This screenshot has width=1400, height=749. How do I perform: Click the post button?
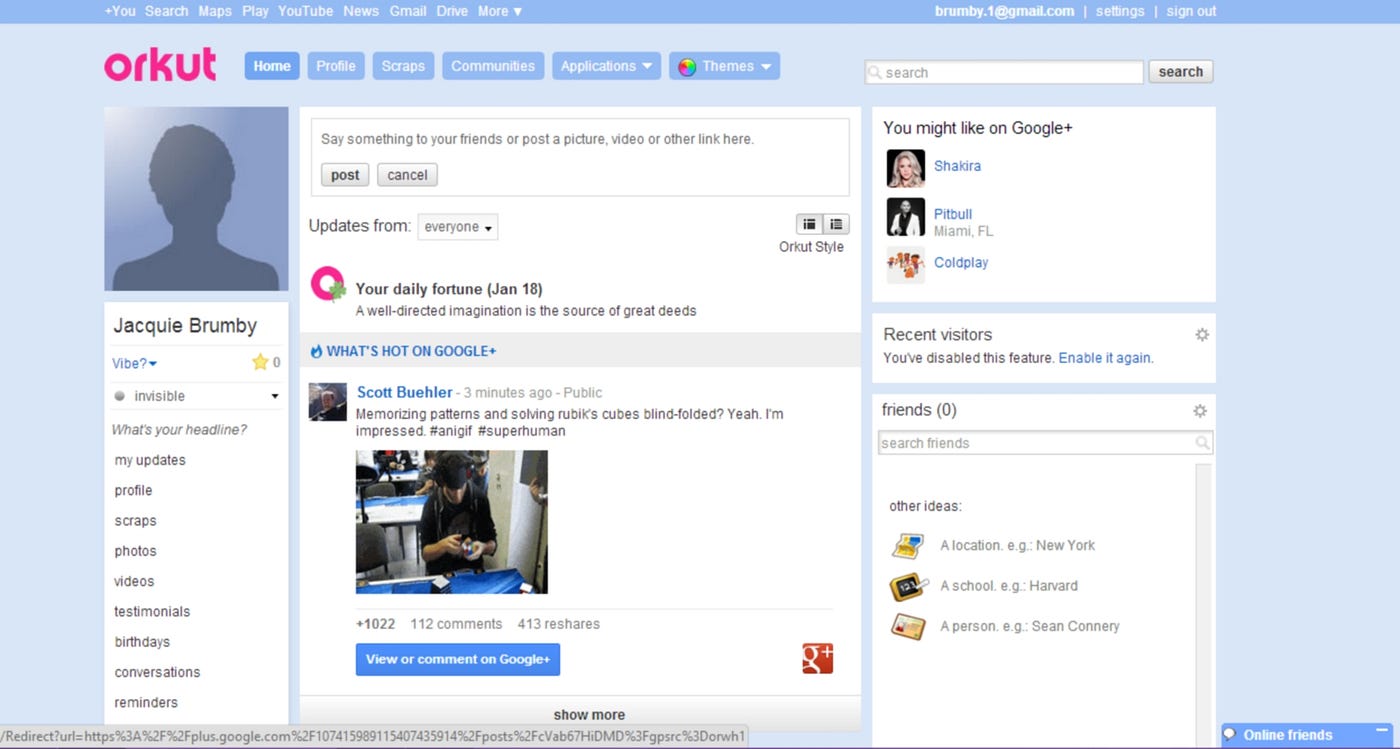(344, 174)
